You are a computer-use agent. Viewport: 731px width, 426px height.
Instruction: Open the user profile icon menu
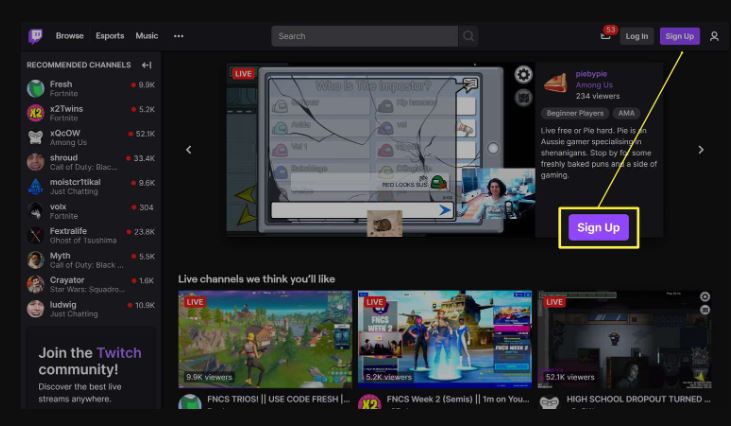point(714,36)
